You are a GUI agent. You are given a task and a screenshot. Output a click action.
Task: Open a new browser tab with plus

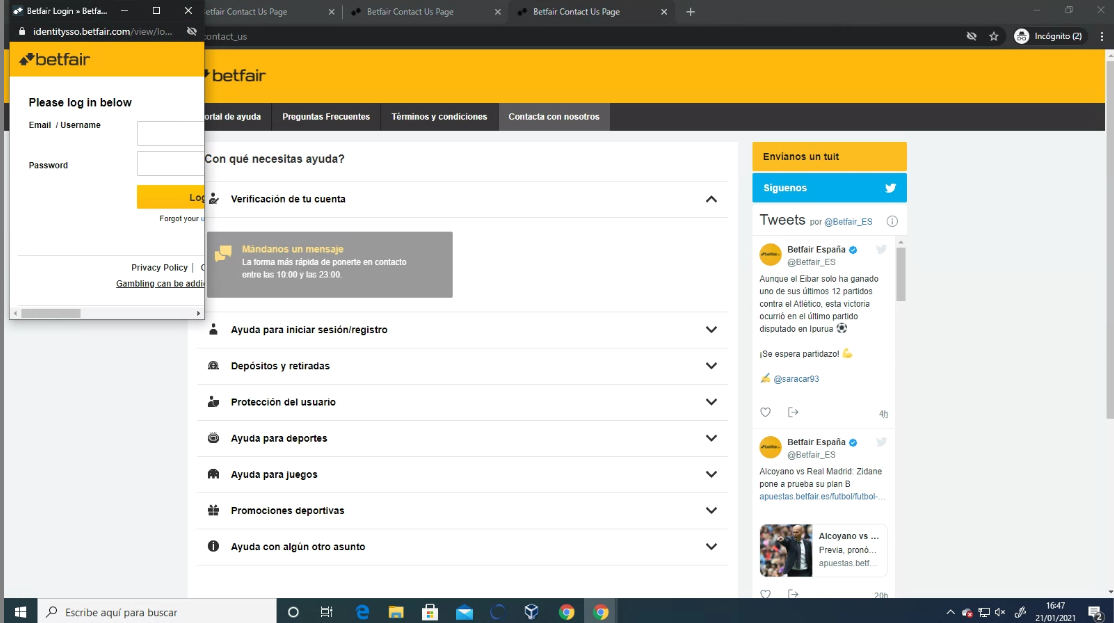click(x=691, y=12)
